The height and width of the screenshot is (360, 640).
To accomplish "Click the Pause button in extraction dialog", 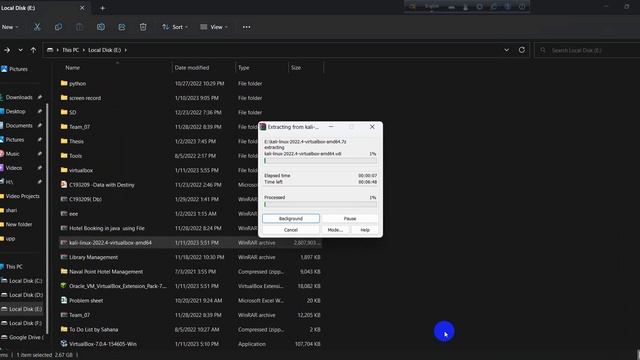I will pyautogui.click(x=350, y=219).
